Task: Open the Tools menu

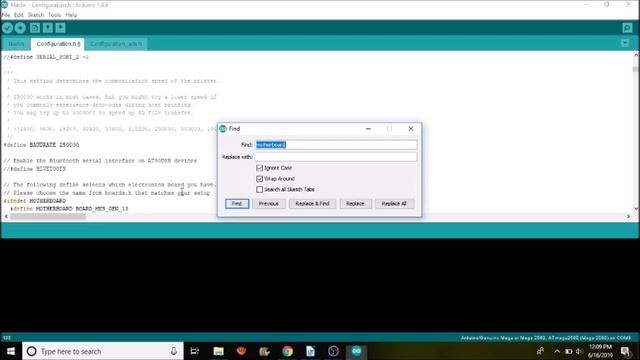Action: point(54,15)
